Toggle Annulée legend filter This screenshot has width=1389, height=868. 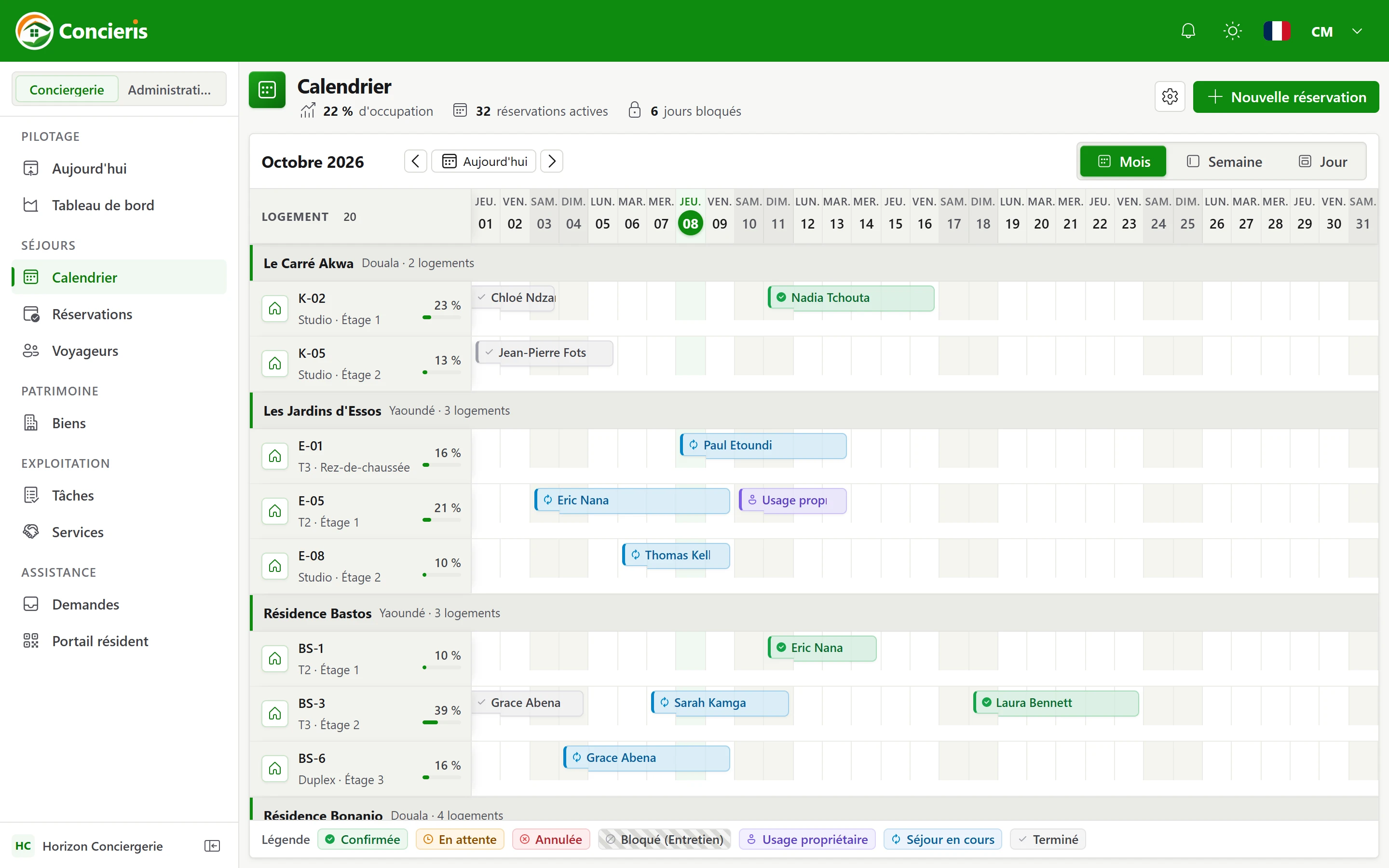551,839
